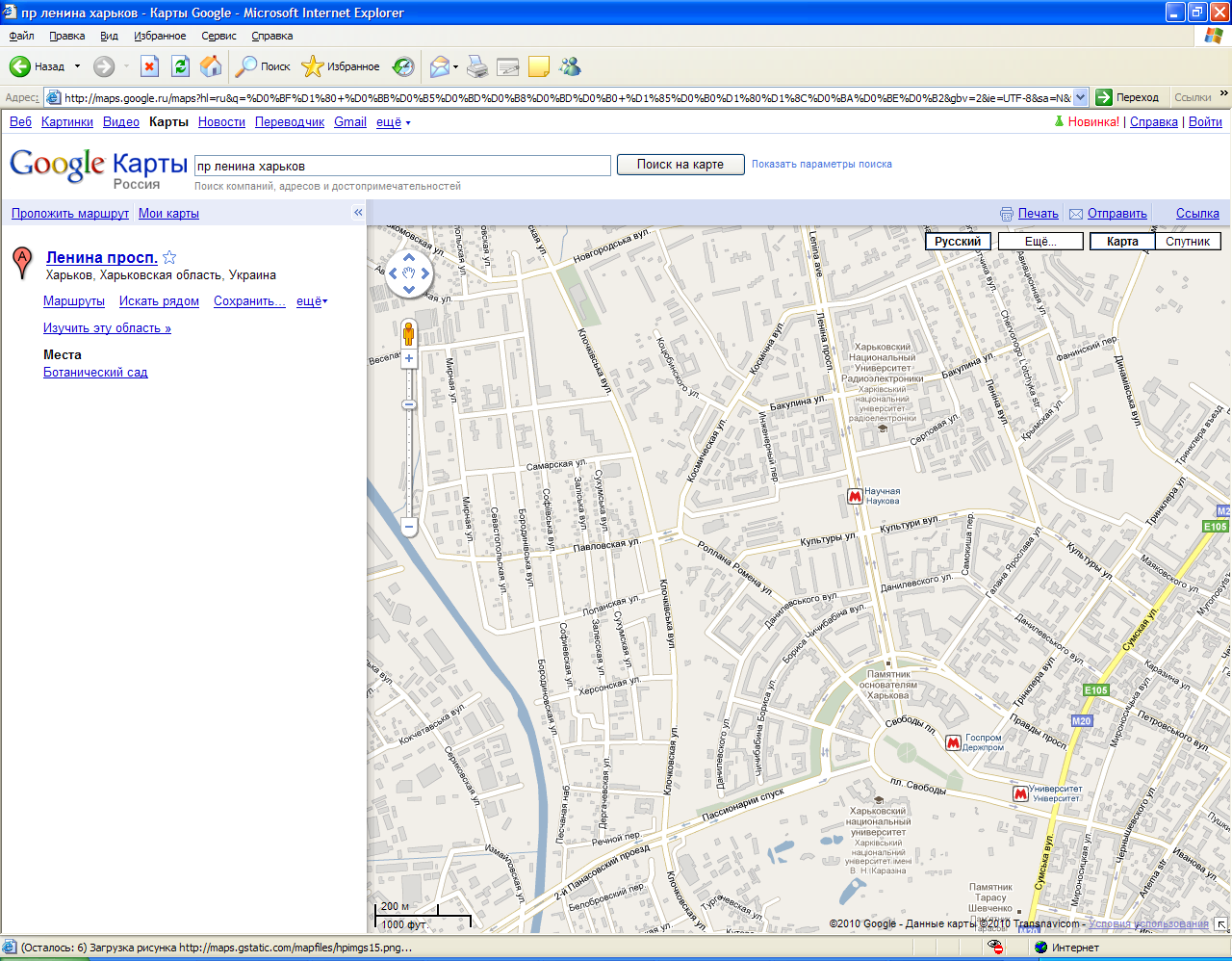Open Избранное star favorites

point(340,66)
